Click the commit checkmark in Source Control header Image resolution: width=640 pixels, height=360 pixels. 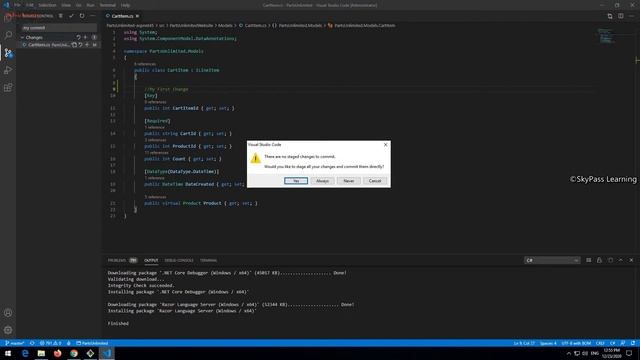(x=71, y=16)
